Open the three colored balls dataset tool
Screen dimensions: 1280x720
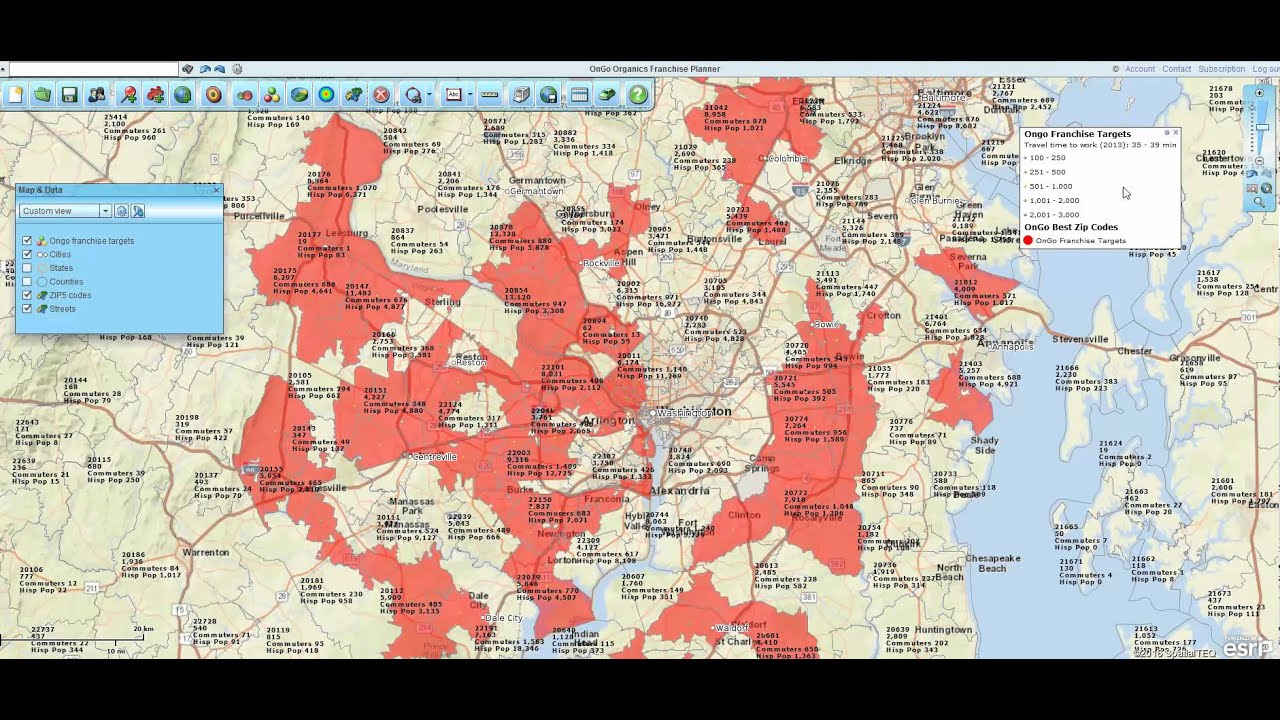pyautogui.click(x=271, y=95)
